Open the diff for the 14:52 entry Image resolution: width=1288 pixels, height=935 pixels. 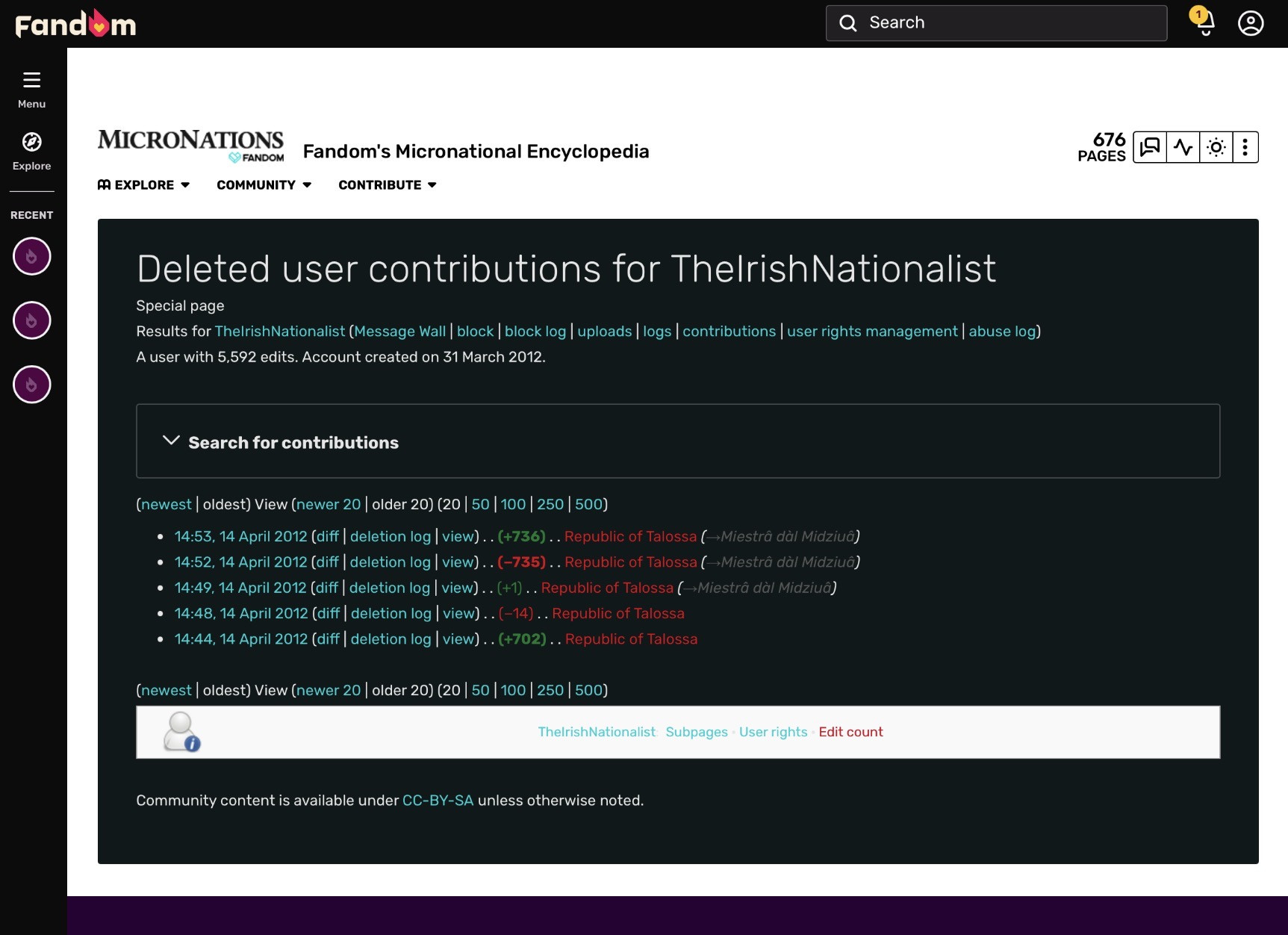point(328,562)
